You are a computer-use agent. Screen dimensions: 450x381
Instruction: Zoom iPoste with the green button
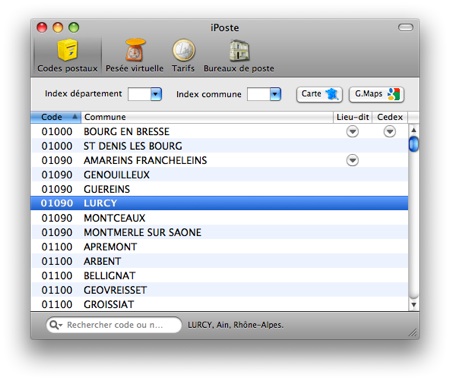point(74,27)
